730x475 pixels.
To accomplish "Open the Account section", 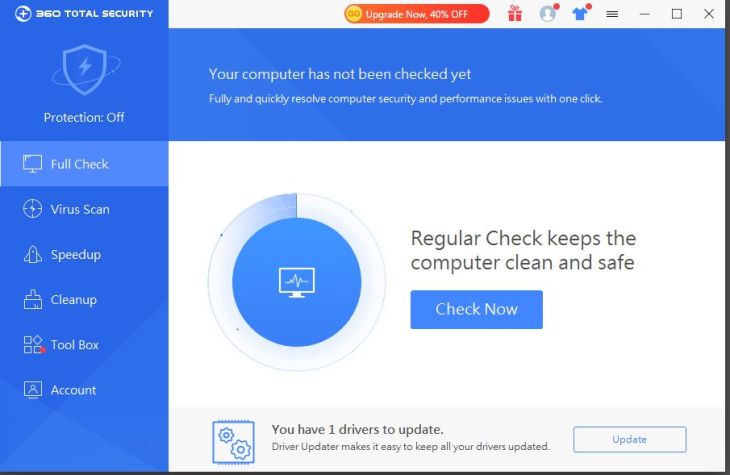I will pyautogui.click(x=84, y=390).
